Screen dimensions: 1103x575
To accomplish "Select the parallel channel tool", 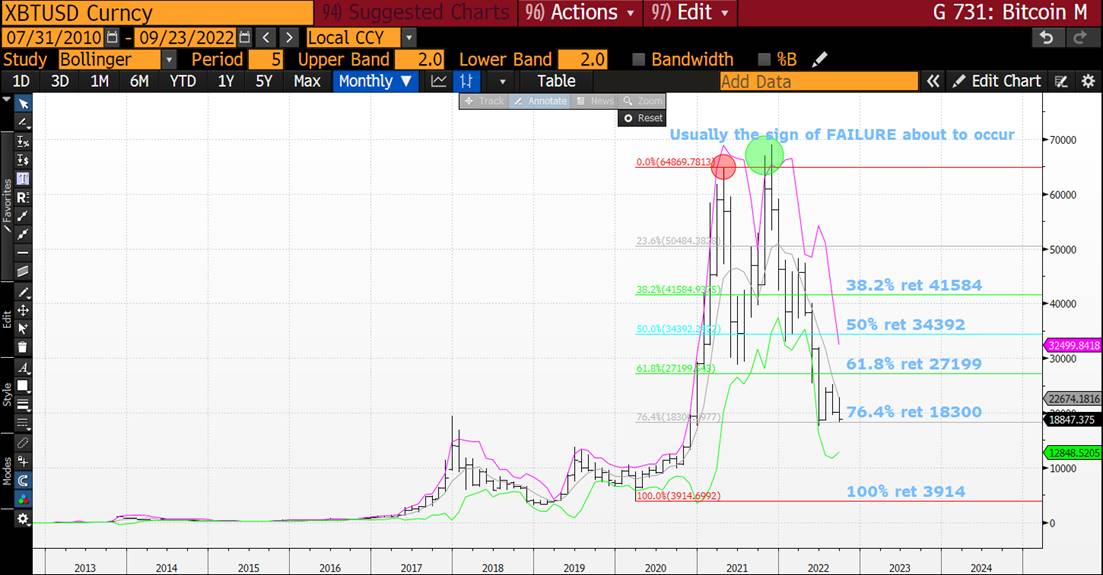I will [x=23, y=271].
